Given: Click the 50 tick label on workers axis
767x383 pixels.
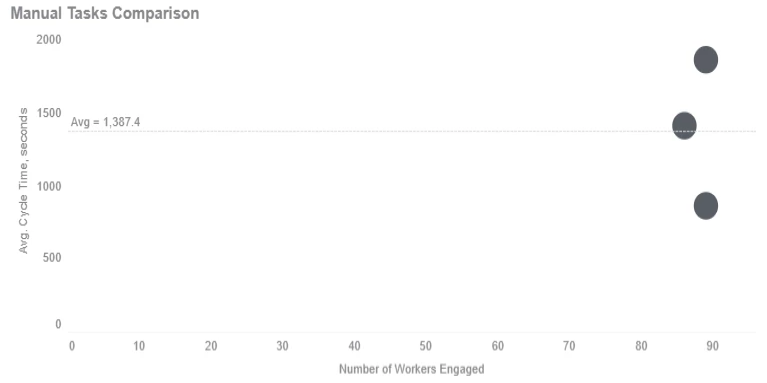Looking at the screenshot, I should coord(426,346).
